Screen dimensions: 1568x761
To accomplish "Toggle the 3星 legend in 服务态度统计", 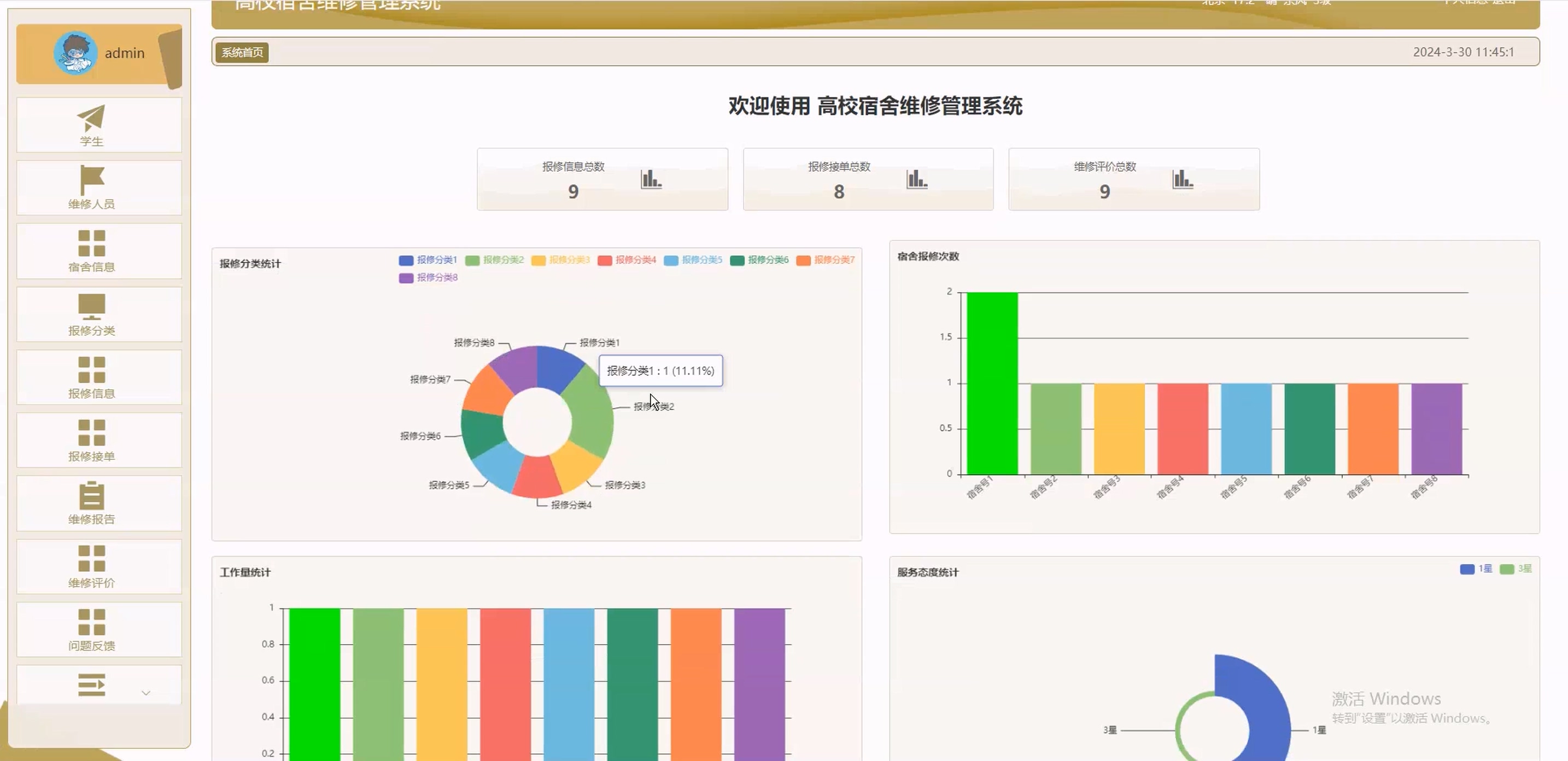I will [x=1516, y=569].
